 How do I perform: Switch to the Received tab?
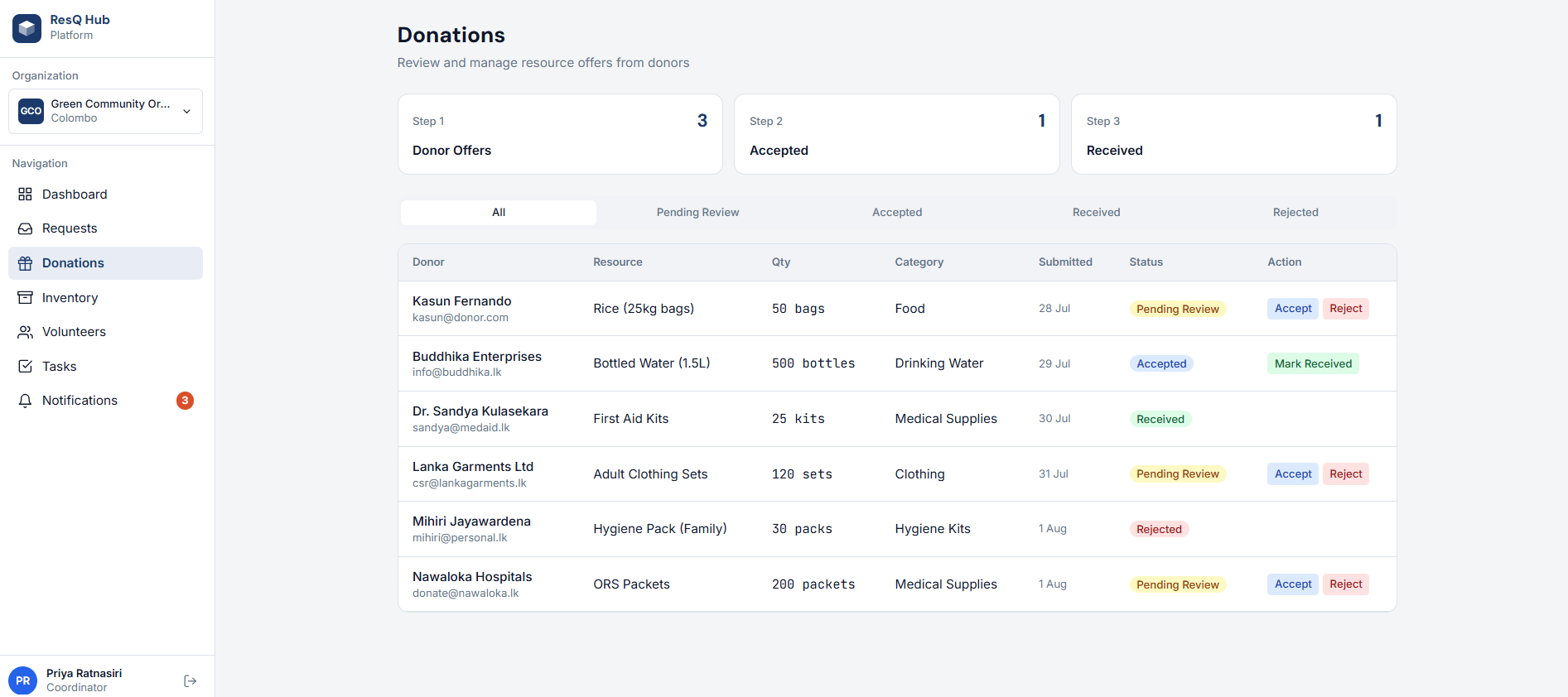pyautogui.click(x=1097, y=213)
